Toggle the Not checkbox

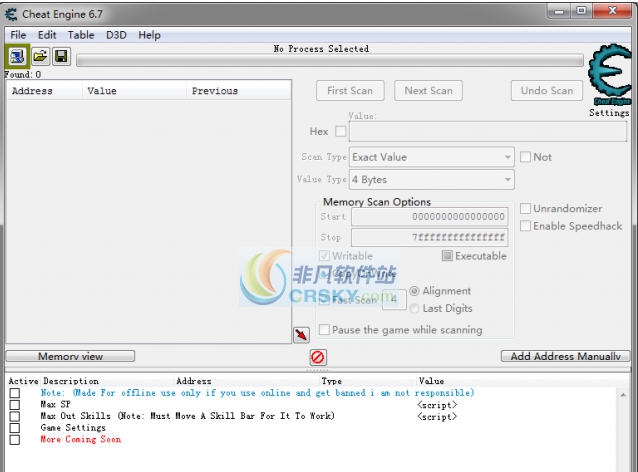[525, 157]
